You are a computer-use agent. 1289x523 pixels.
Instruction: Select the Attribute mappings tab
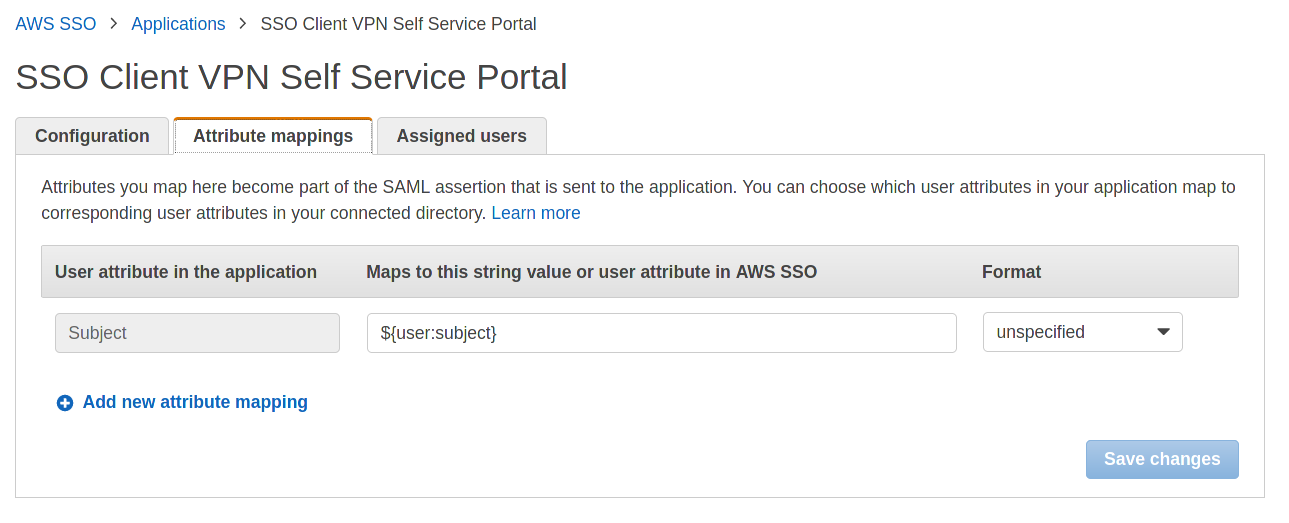(x=273, y=136)
